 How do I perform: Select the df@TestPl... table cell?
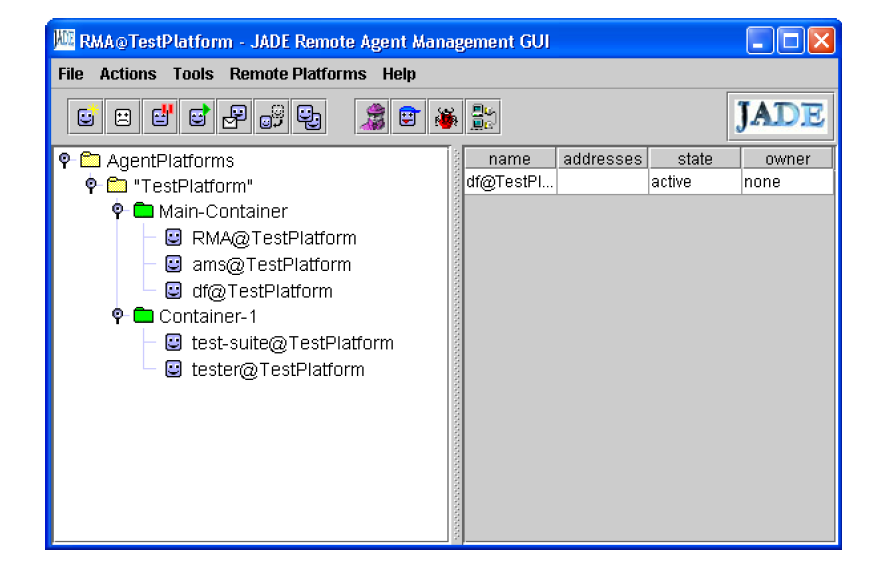(x=510, y=182)
